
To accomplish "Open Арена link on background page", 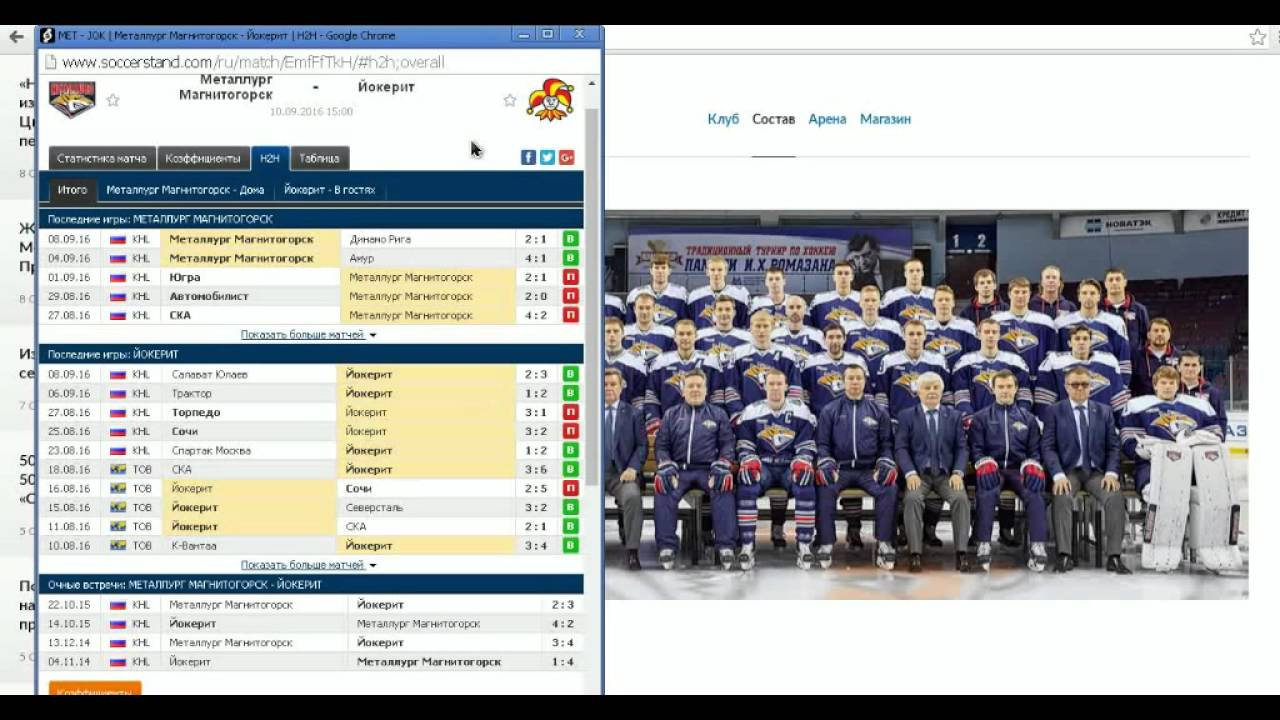I will [827, 119].
